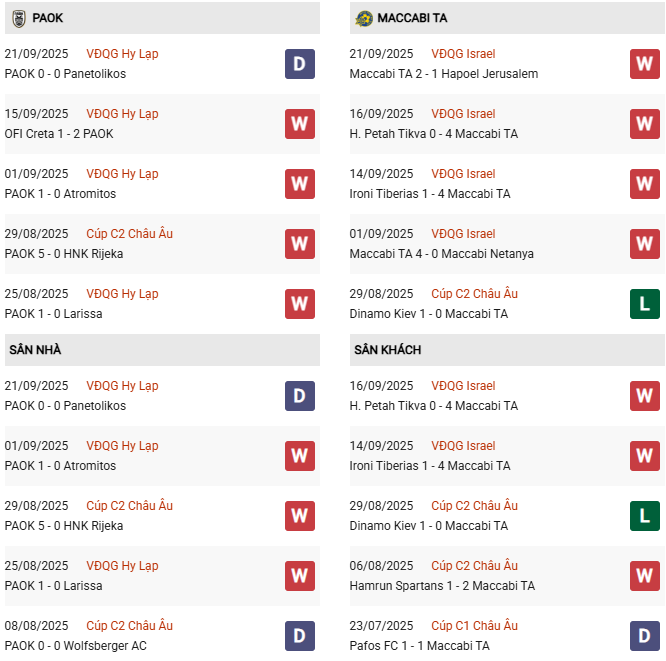Viewport: 666px width, 661px height.
Task: Click the D badge for Pafos FC match
Action: [x=644, y=636]
